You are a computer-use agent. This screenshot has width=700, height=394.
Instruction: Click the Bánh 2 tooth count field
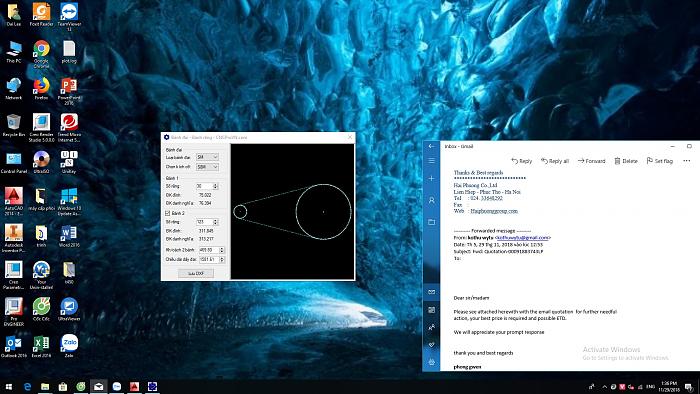pos(205,222)
